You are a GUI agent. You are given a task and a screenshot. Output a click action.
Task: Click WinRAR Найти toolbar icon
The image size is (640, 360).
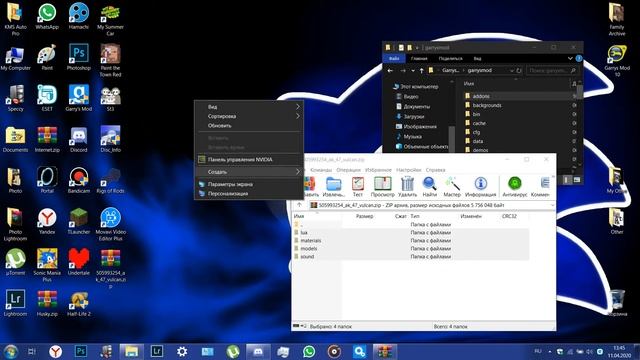(429, 187)
